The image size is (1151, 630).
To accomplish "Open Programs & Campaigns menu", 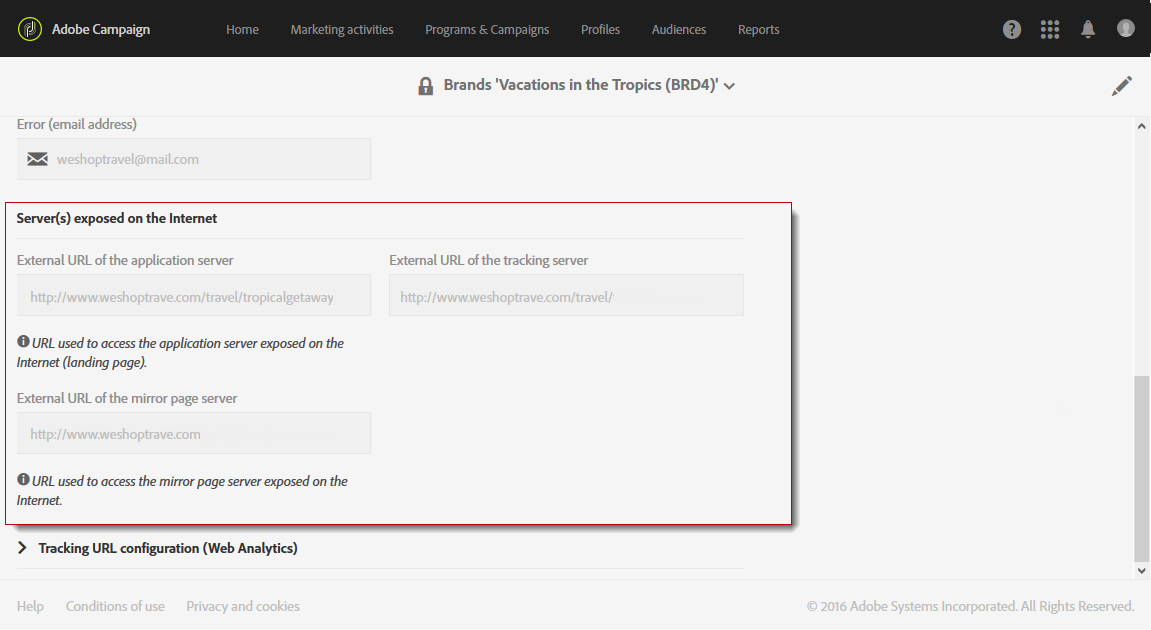I will click(x=487, y=29).
